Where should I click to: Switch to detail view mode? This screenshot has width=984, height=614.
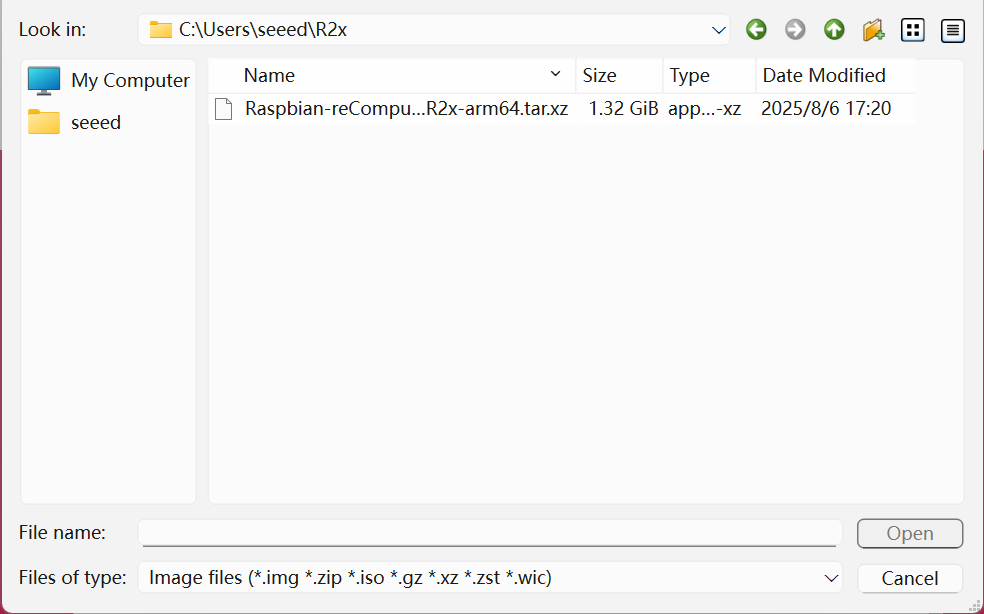click(x=952, y=30)
